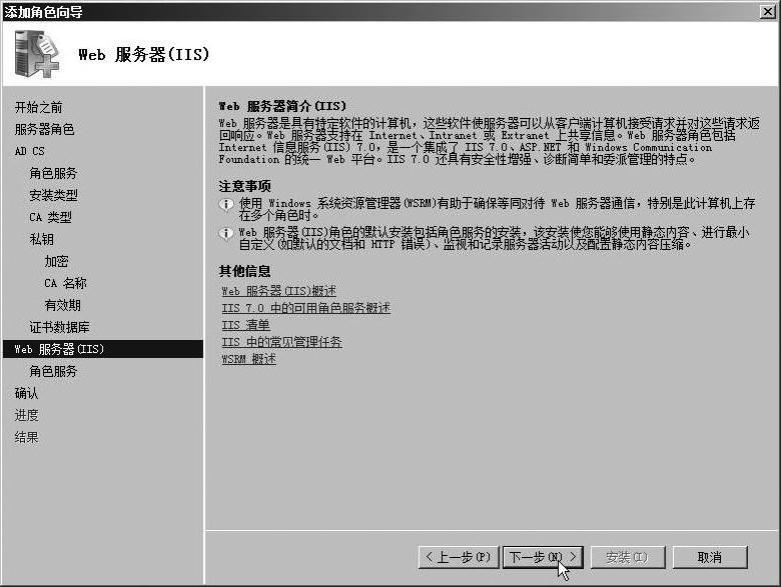Open the 结果 step
The image size is (781, 587).
coord(26,437)
